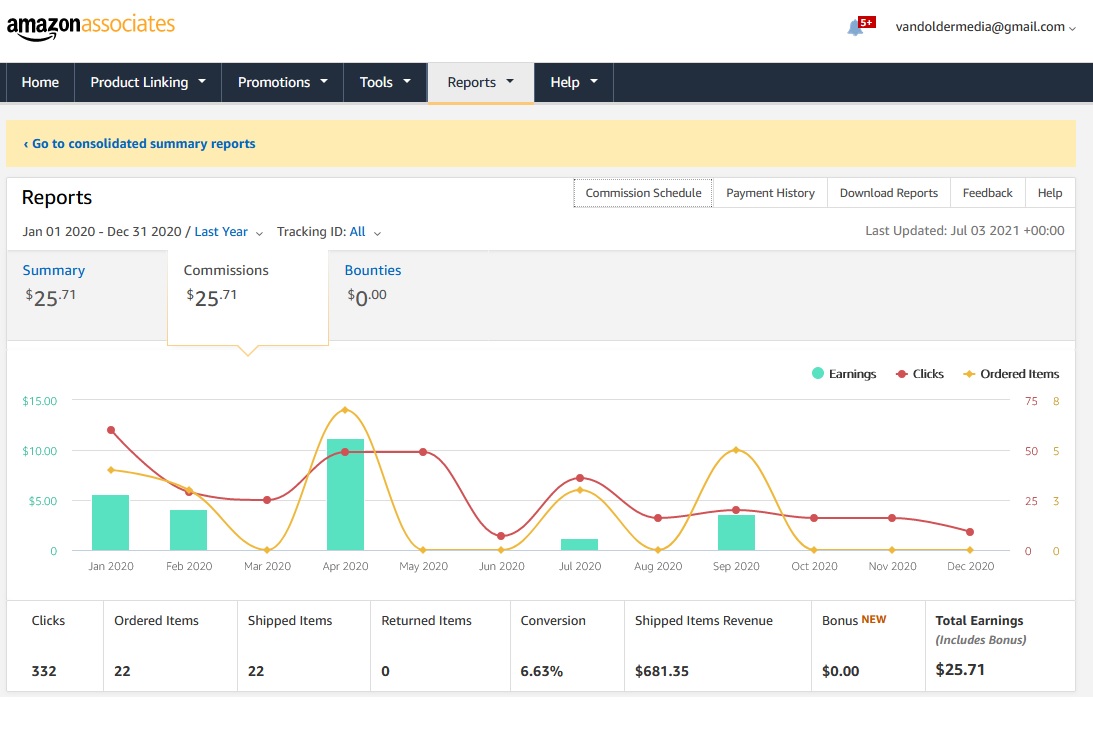Click the Returned Items column header
This screenshot has width=1093, height=731.
click(x=427, y=620)
